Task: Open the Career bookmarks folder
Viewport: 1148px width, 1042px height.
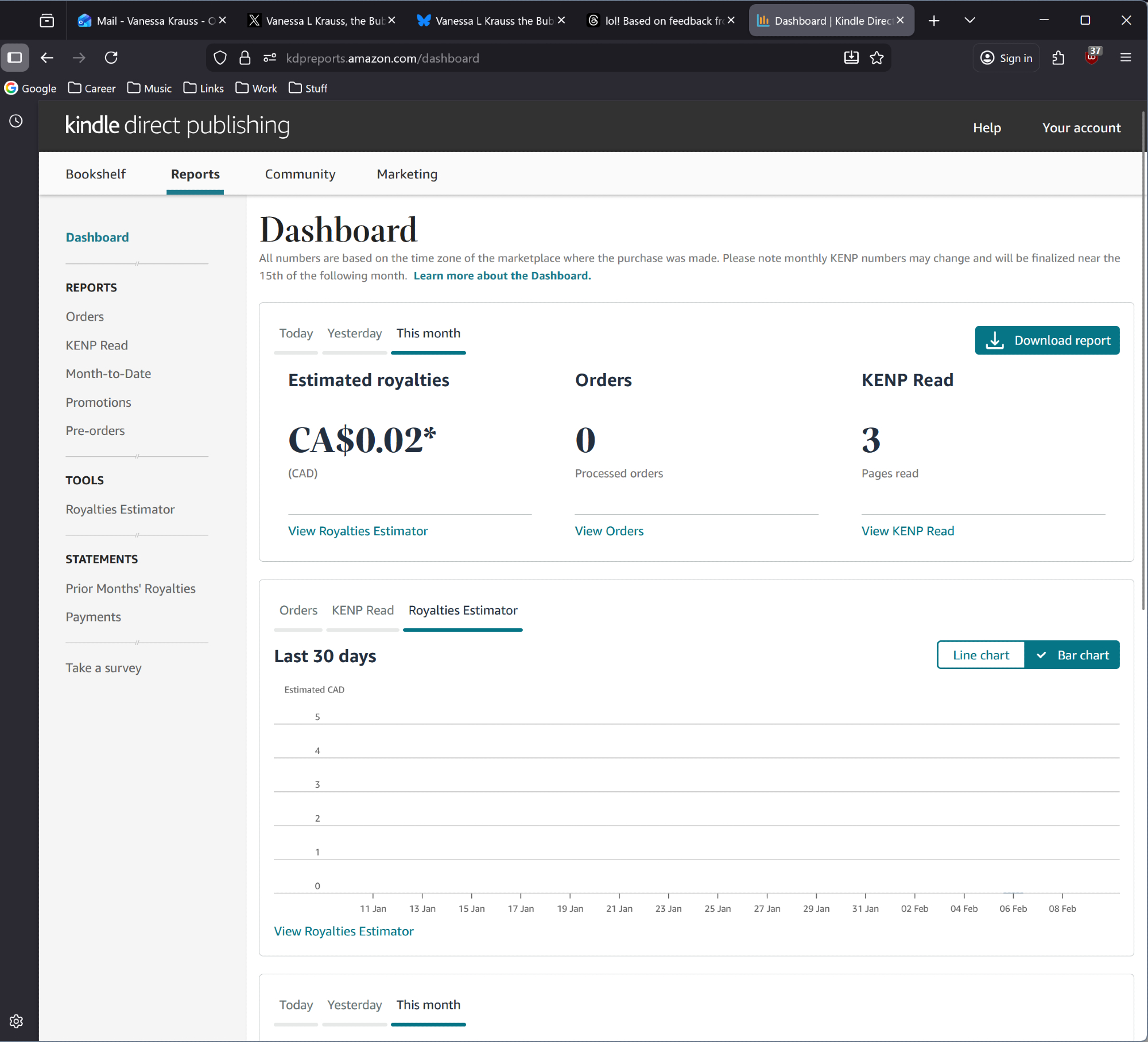Action: tap(92, 88)
